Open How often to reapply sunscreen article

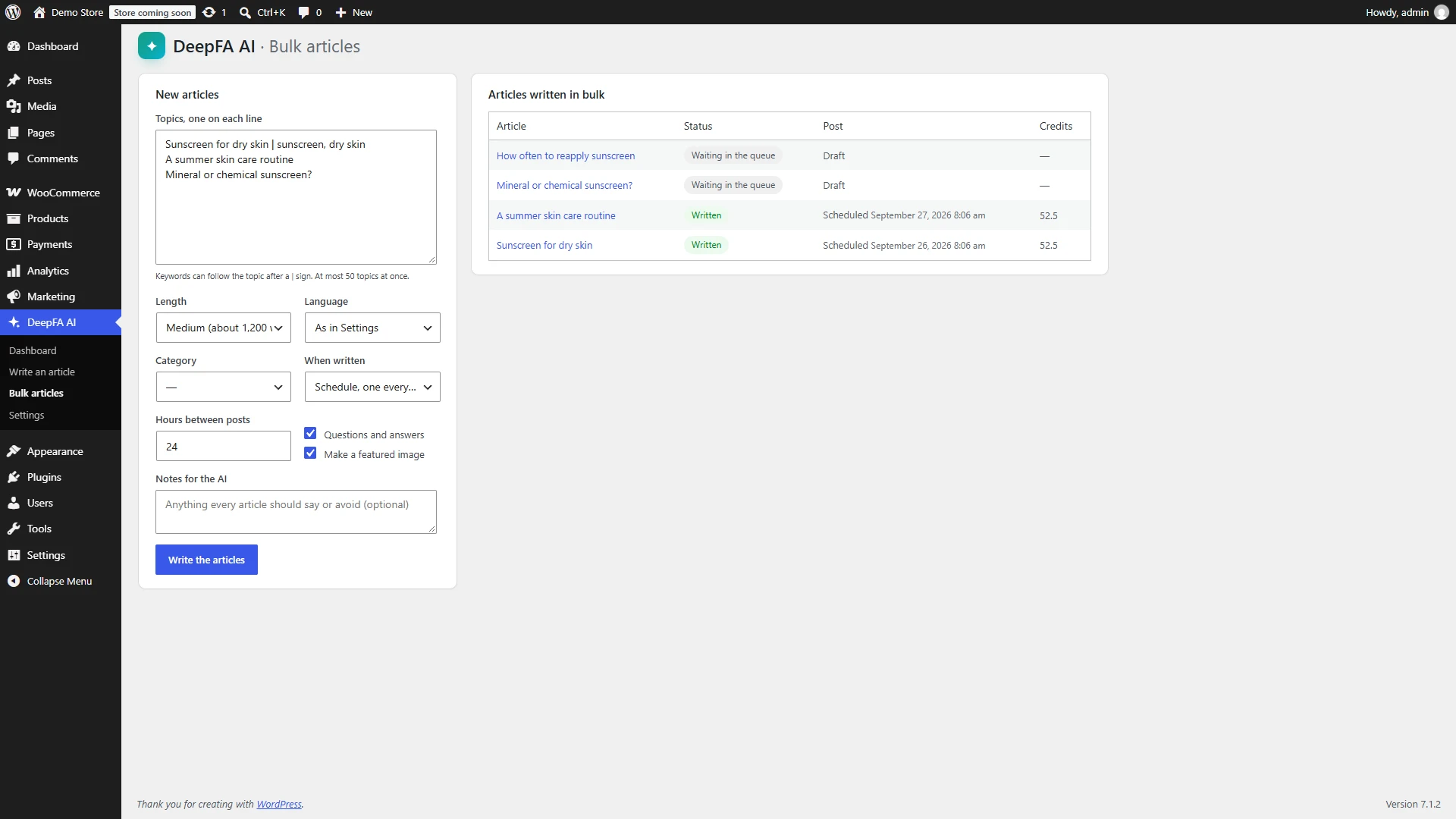(x=566, y=155)
